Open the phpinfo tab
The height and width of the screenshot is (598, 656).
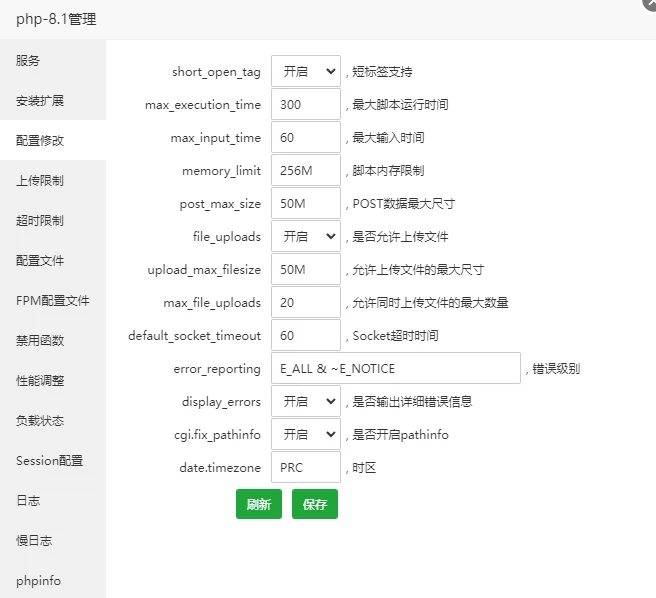53,580
